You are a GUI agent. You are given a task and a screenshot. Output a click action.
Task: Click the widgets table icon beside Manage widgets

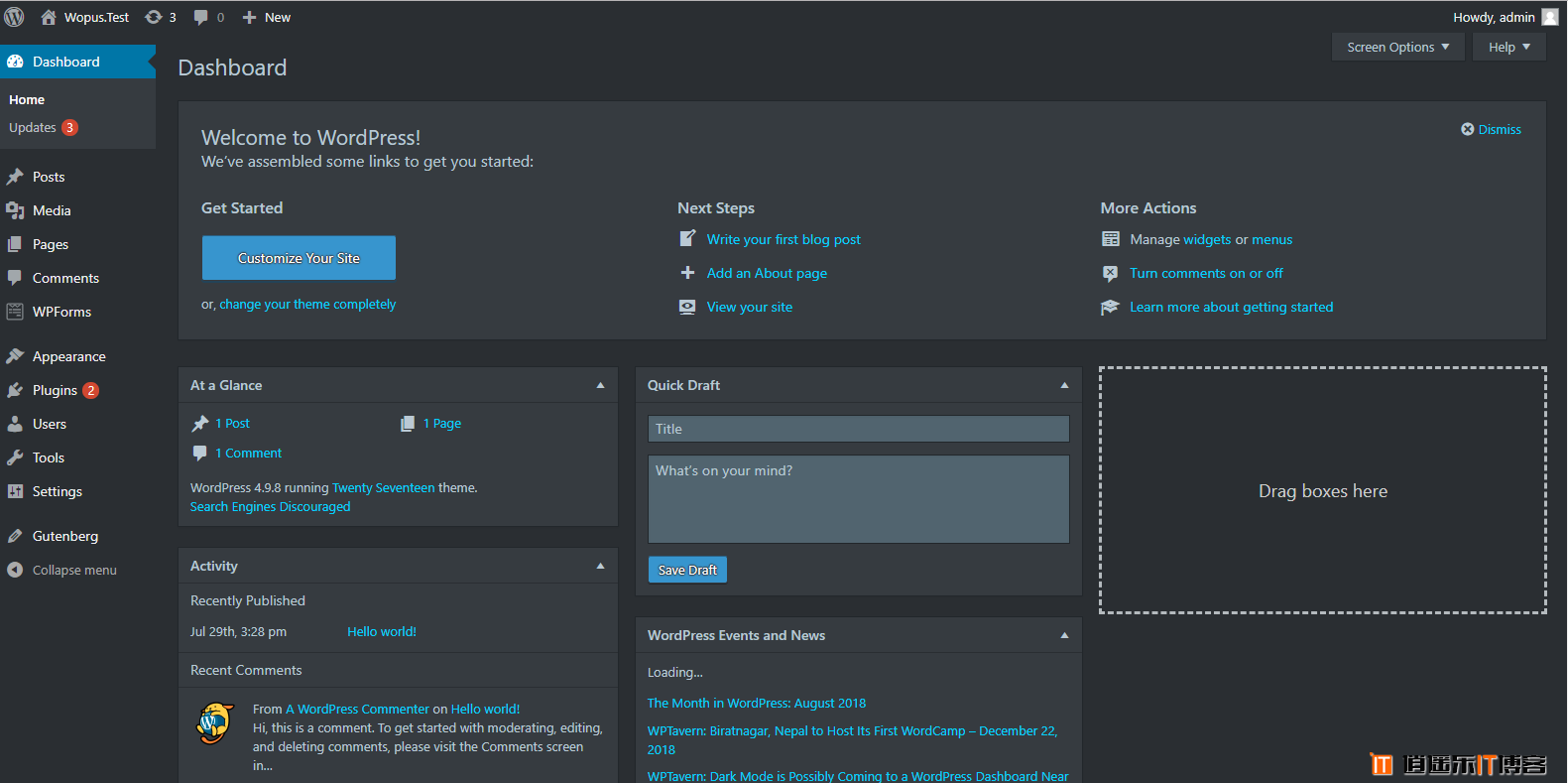[1111, 239]
